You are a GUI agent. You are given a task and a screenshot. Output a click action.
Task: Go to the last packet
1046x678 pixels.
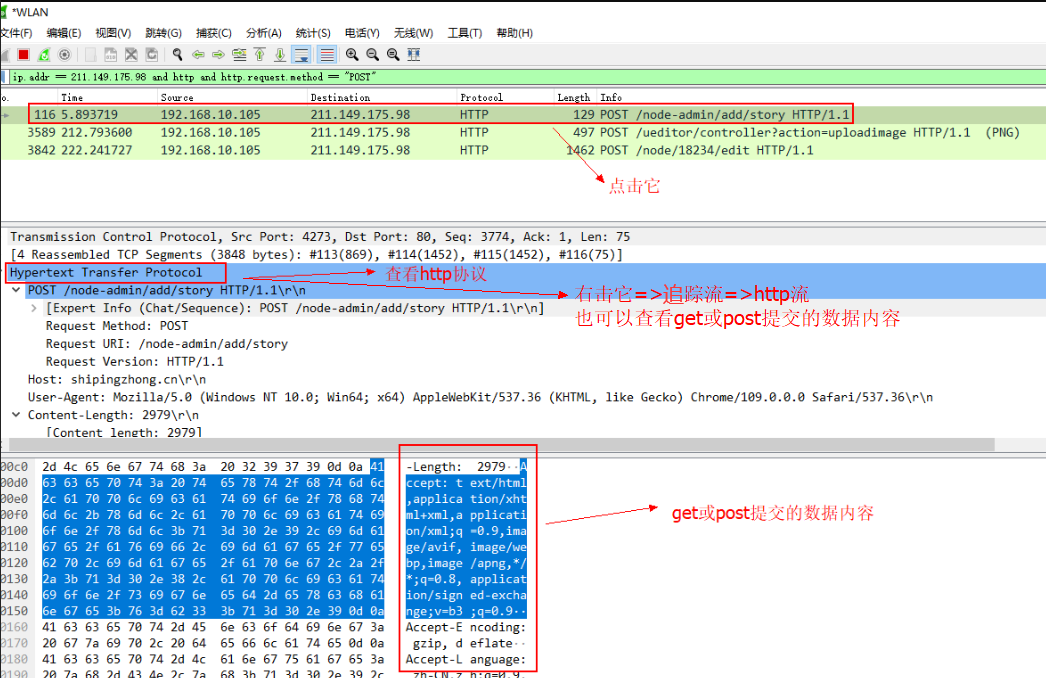[280, 55]
